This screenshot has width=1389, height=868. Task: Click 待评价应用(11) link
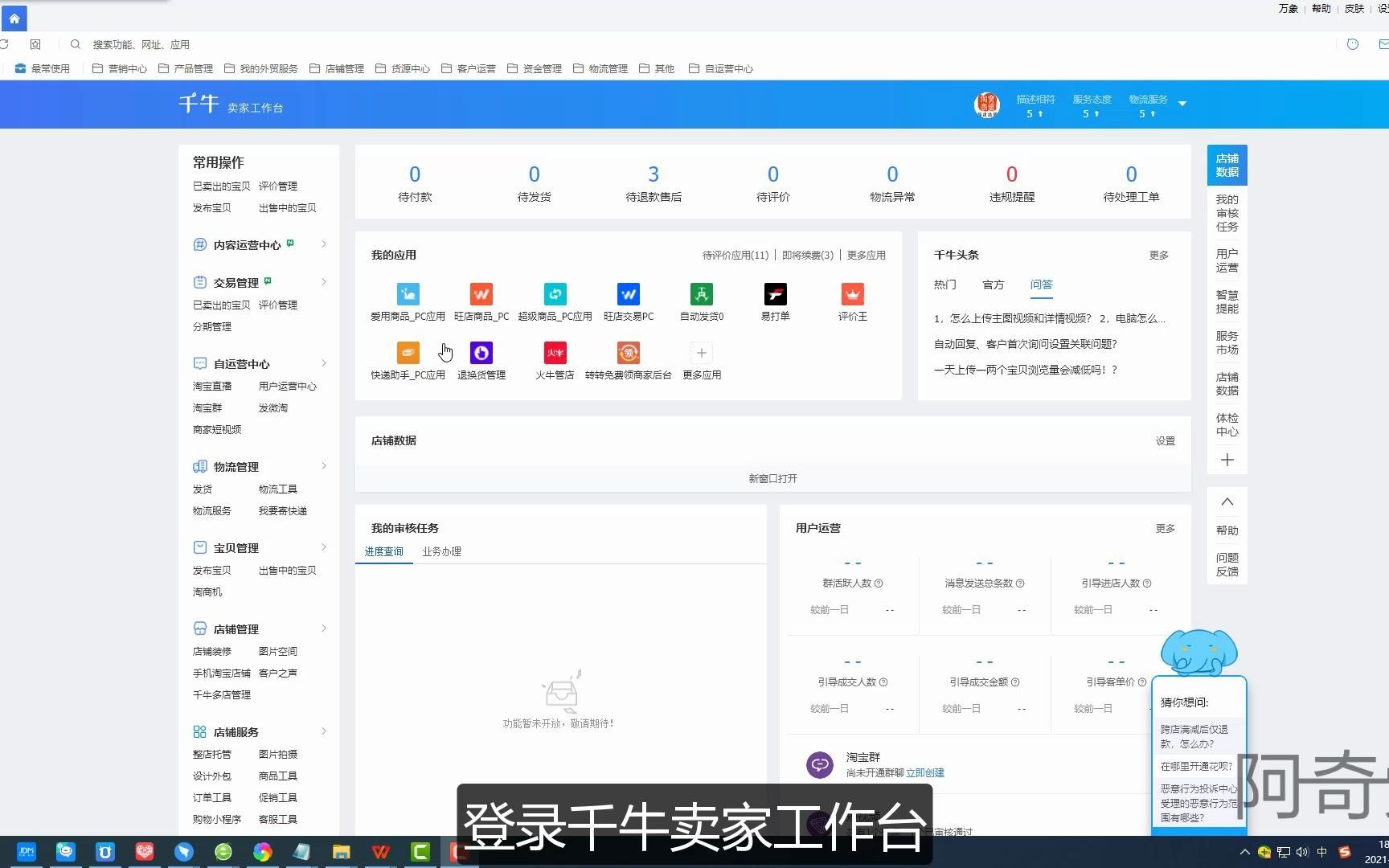pyautogui.click(x=735, y=256)
